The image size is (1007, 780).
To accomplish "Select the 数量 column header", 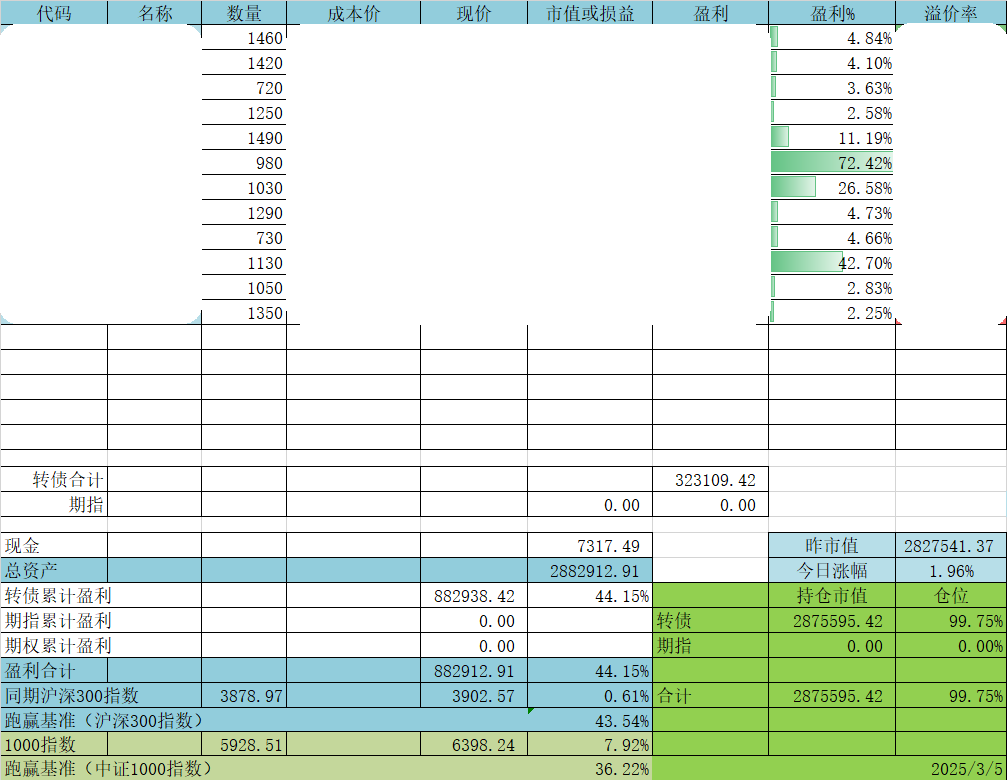I will click(244, 13).
